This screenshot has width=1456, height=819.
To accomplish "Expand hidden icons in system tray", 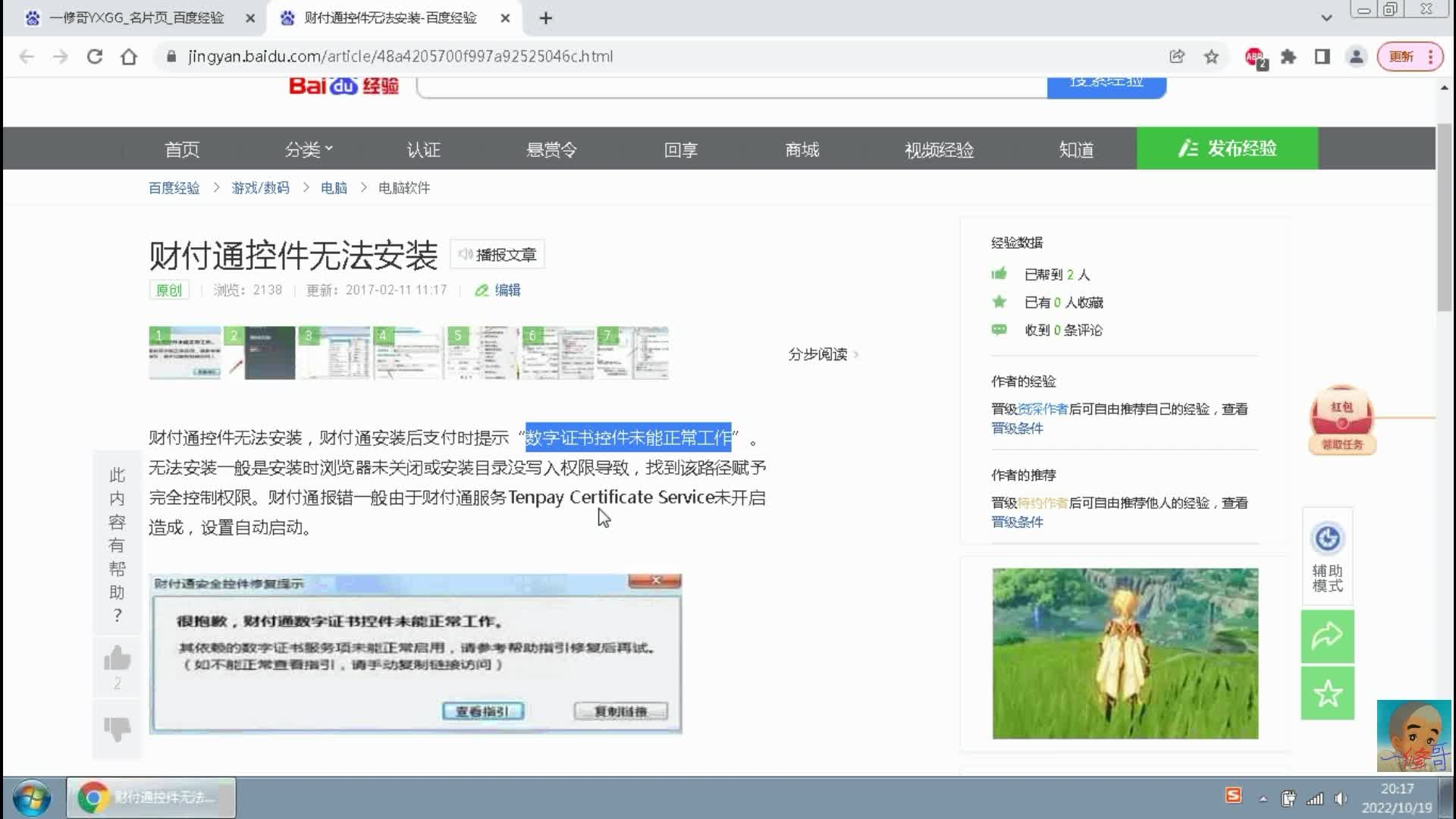I will click(1263, 798).
